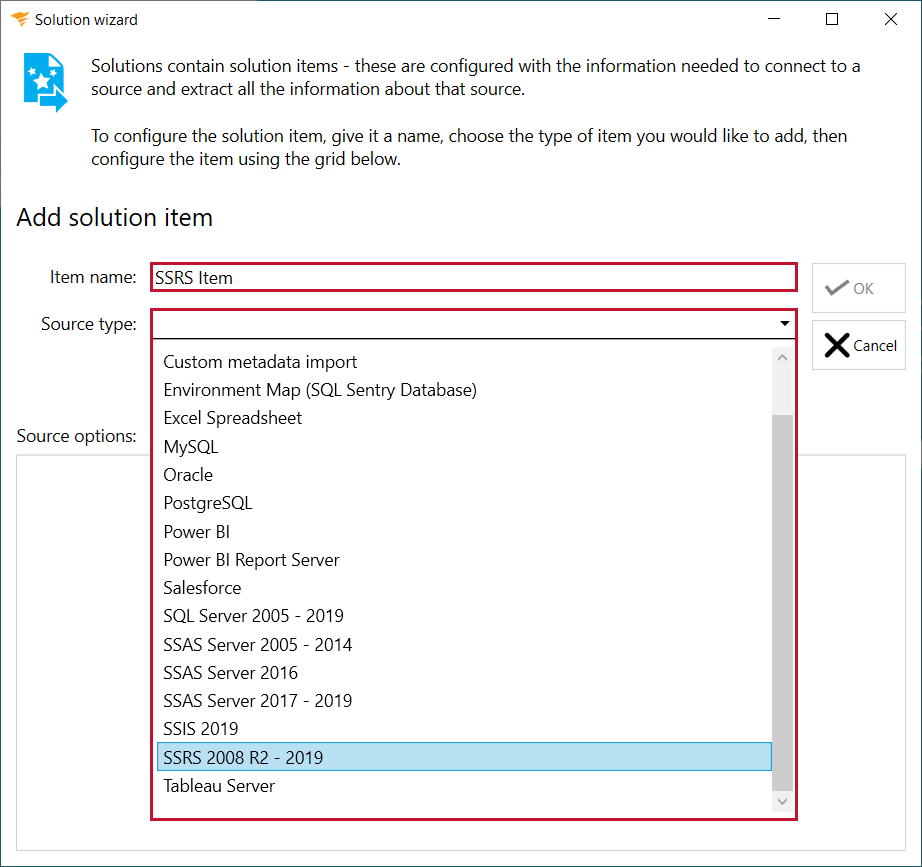Pick SSAS Server 2005 - 2014
This screenshot has width=922, height=867.
coord(464,644)
